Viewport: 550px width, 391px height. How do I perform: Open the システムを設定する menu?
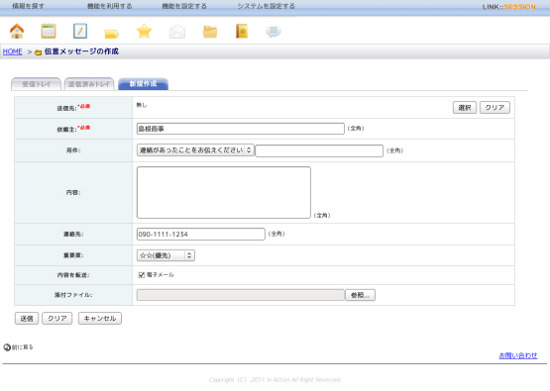coord(266,6)
